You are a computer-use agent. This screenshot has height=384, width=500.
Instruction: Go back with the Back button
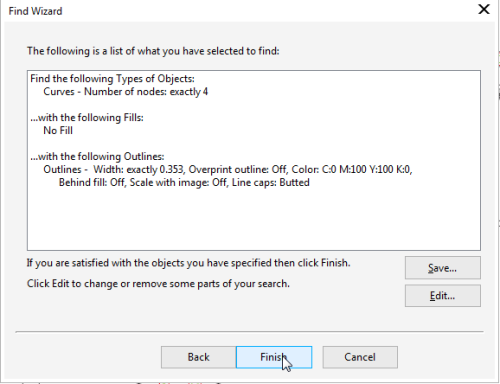coord(199,357)
